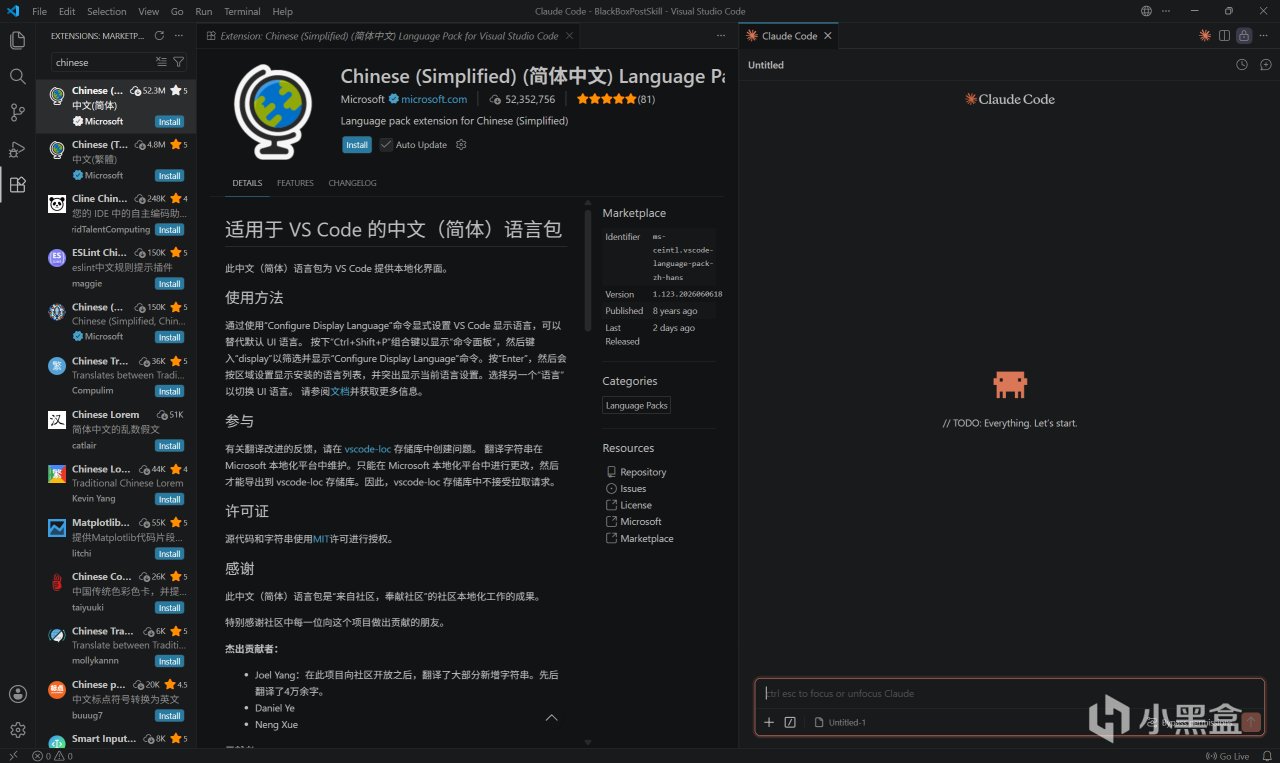1280x763 pixels.
Task: Open License resource link
Action: point(636,505)
